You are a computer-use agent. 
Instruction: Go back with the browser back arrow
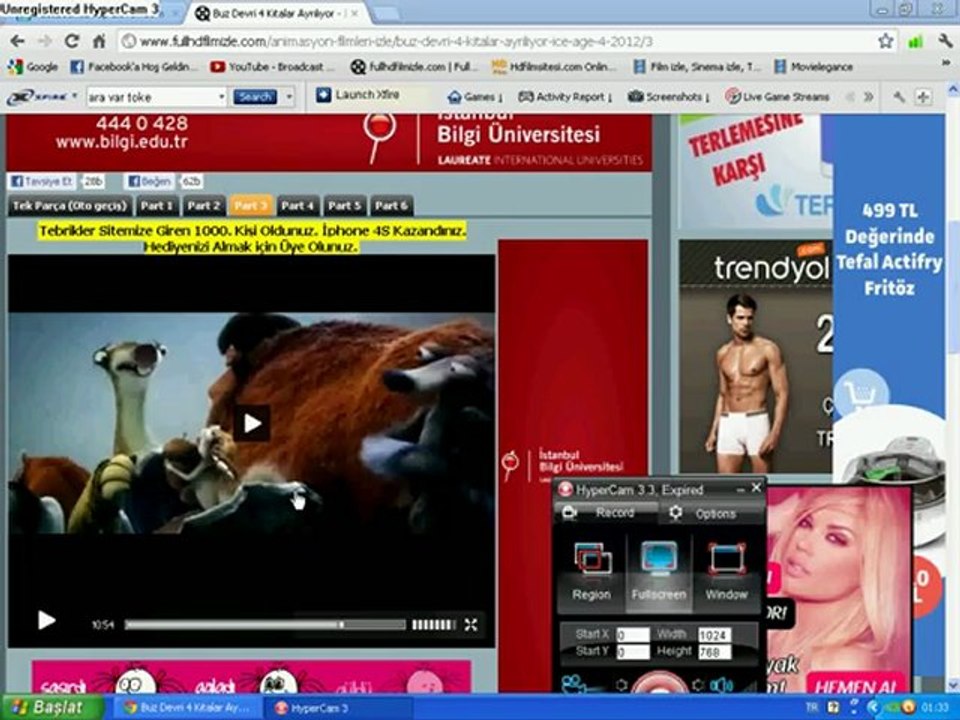pyautogui.click(x=17, y=41)
